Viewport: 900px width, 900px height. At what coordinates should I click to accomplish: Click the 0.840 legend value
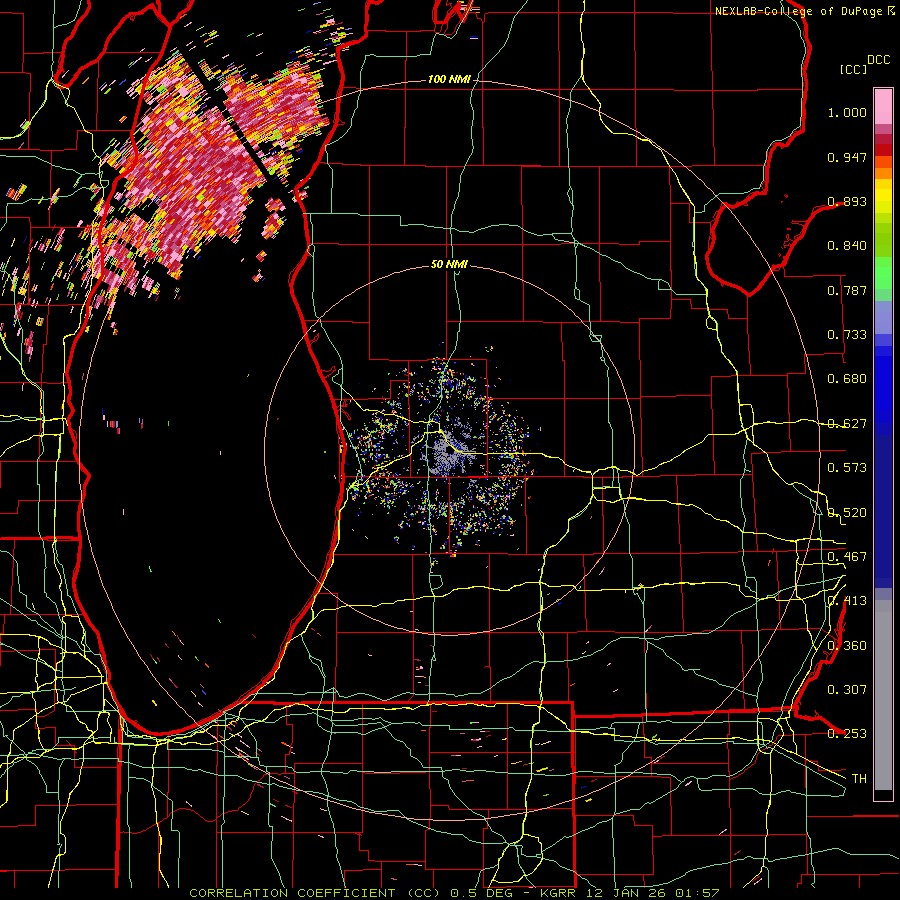(x=847, y=246)
